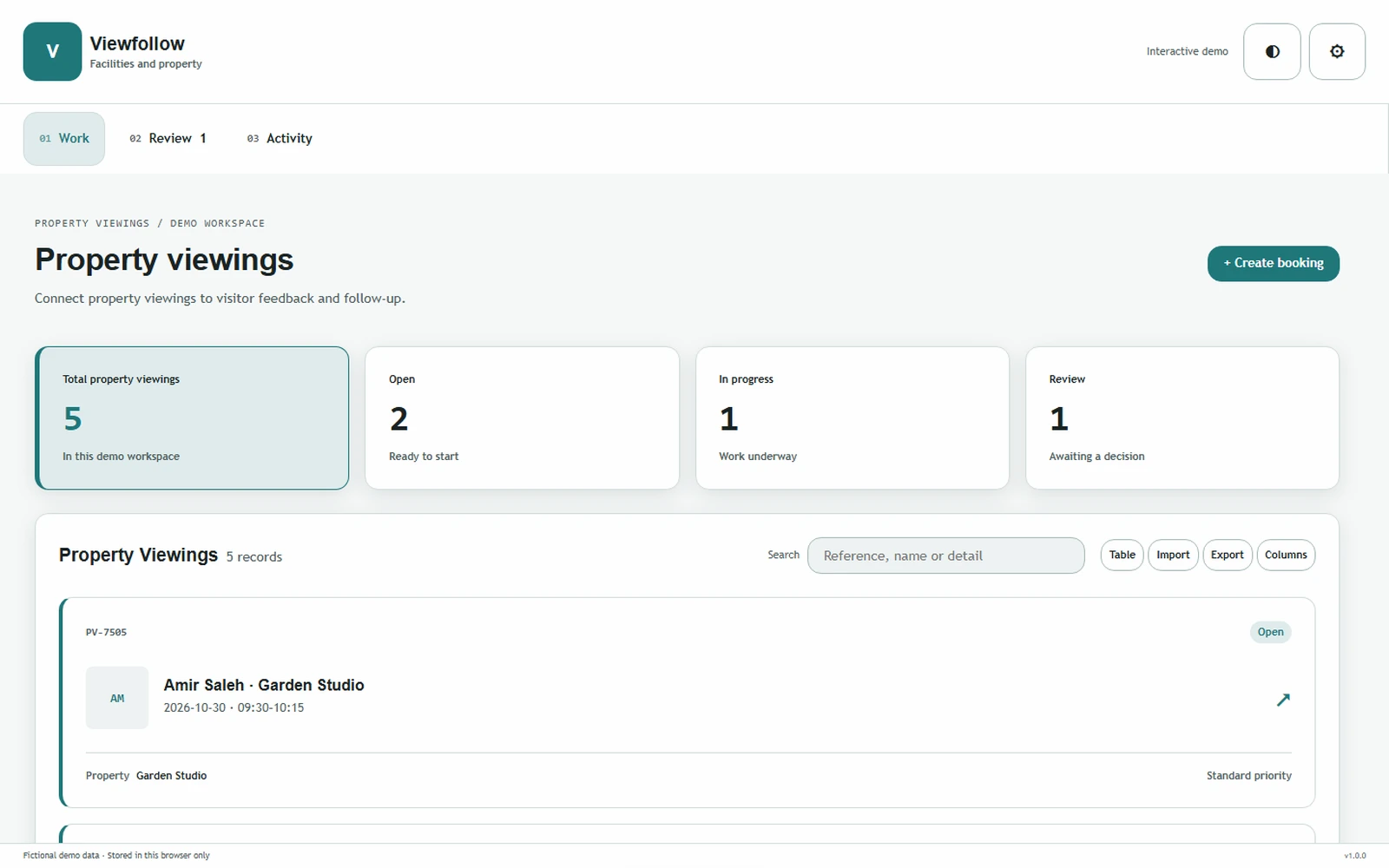The height and width of the screenshot is (868, 1389).
Task: Click the Import button
Action: click(x=1173, y=555)
